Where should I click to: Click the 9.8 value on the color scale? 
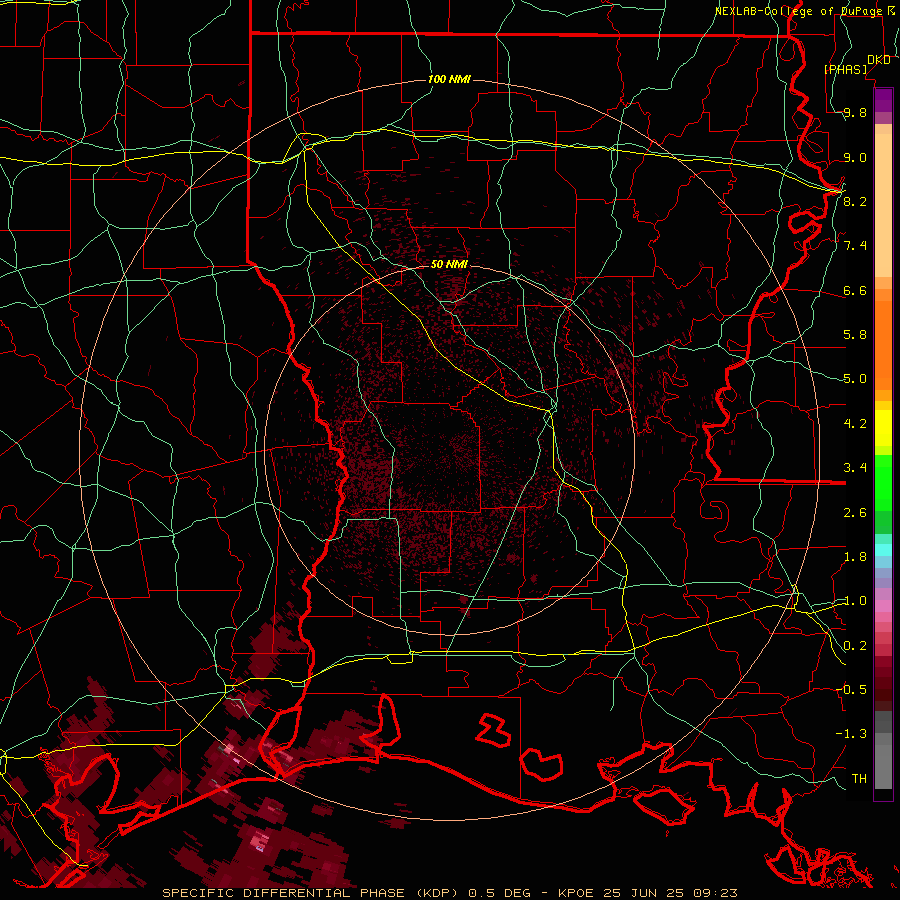(x=855, y=113)
